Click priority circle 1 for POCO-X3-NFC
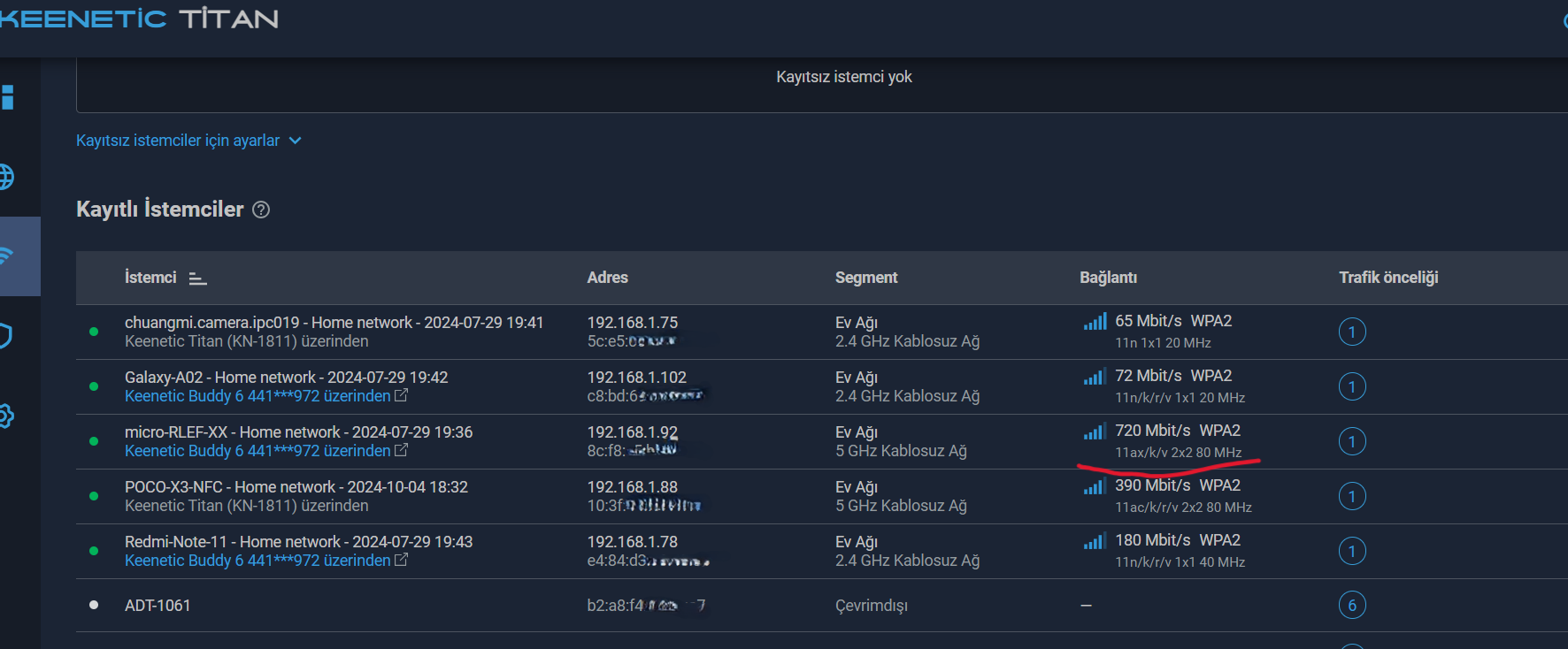 (1352, 496)
